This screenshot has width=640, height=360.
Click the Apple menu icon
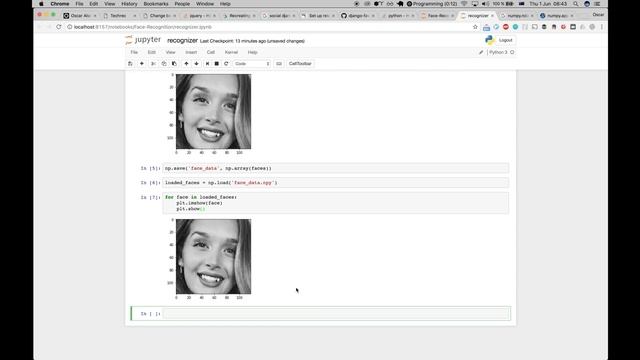[x=41, y=4]
